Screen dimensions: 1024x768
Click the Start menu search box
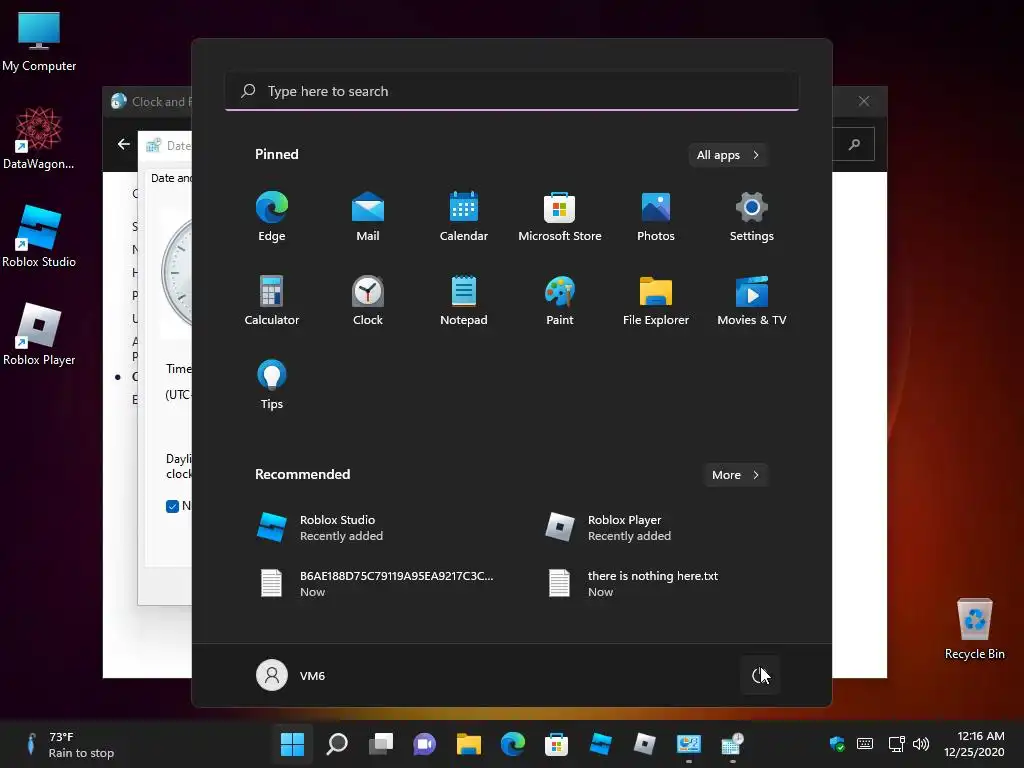512,91
